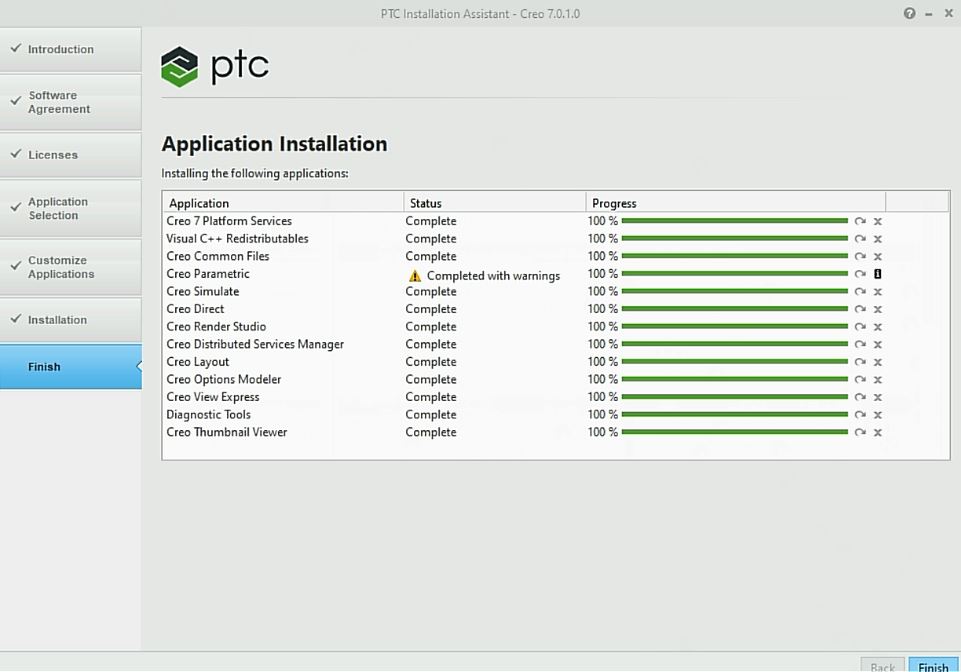The image size is (961, 672).
Task: Select the Installation step
Action: 70,320
